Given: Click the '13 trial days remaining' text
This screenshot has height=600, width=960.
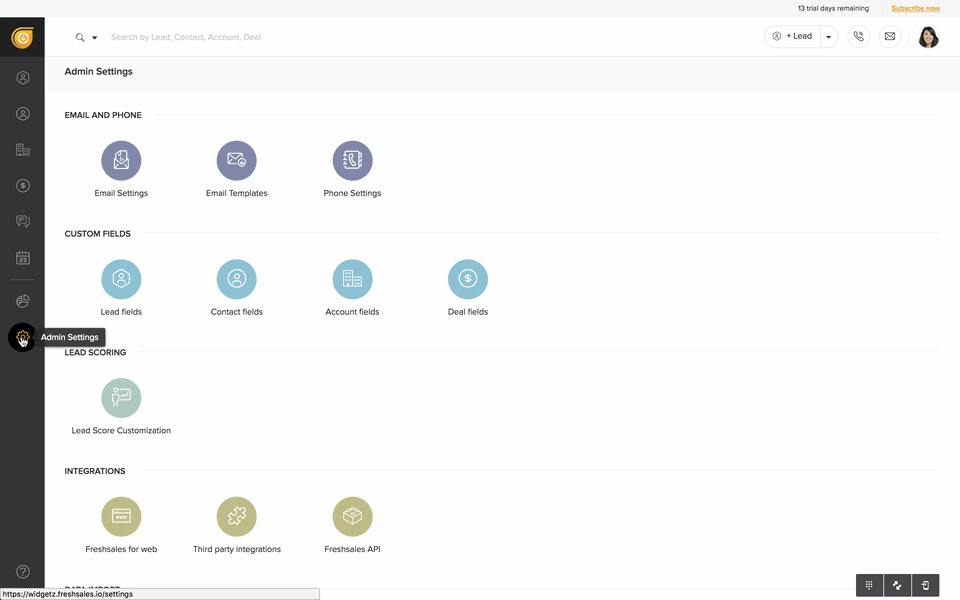Looking at the screenshot, I should pos(833,9).
